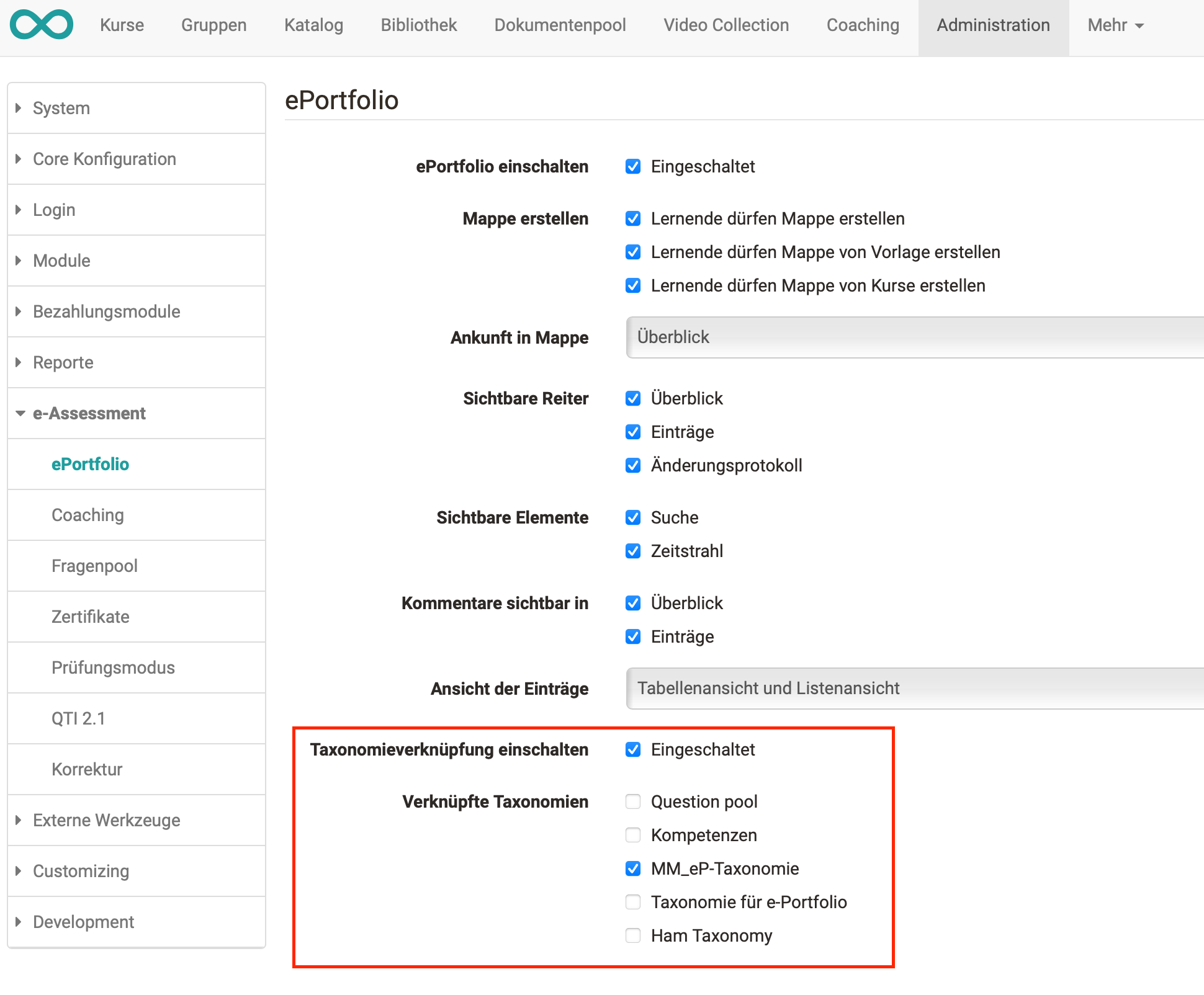The height and width of the screenshot is (995, 1204).
Task: Switch to the Kurse tab
Action: click(x=122, y=25)
